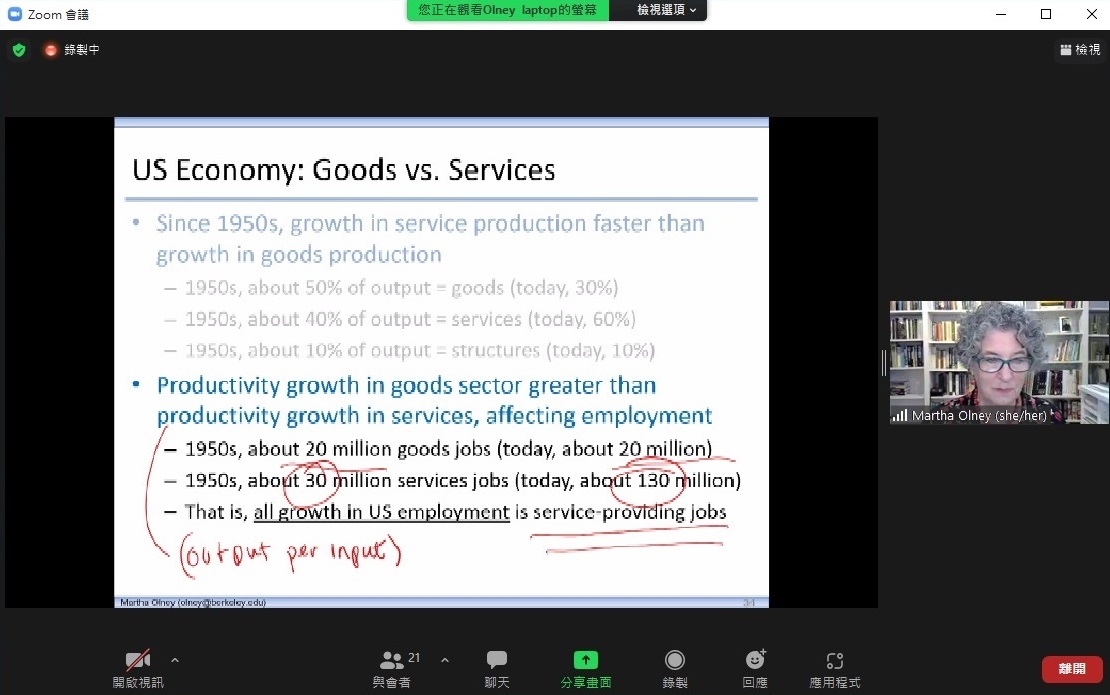The image size is (1110, 695).
Task: Open the 與會者 participants panel
Action: tap(391, 661)
